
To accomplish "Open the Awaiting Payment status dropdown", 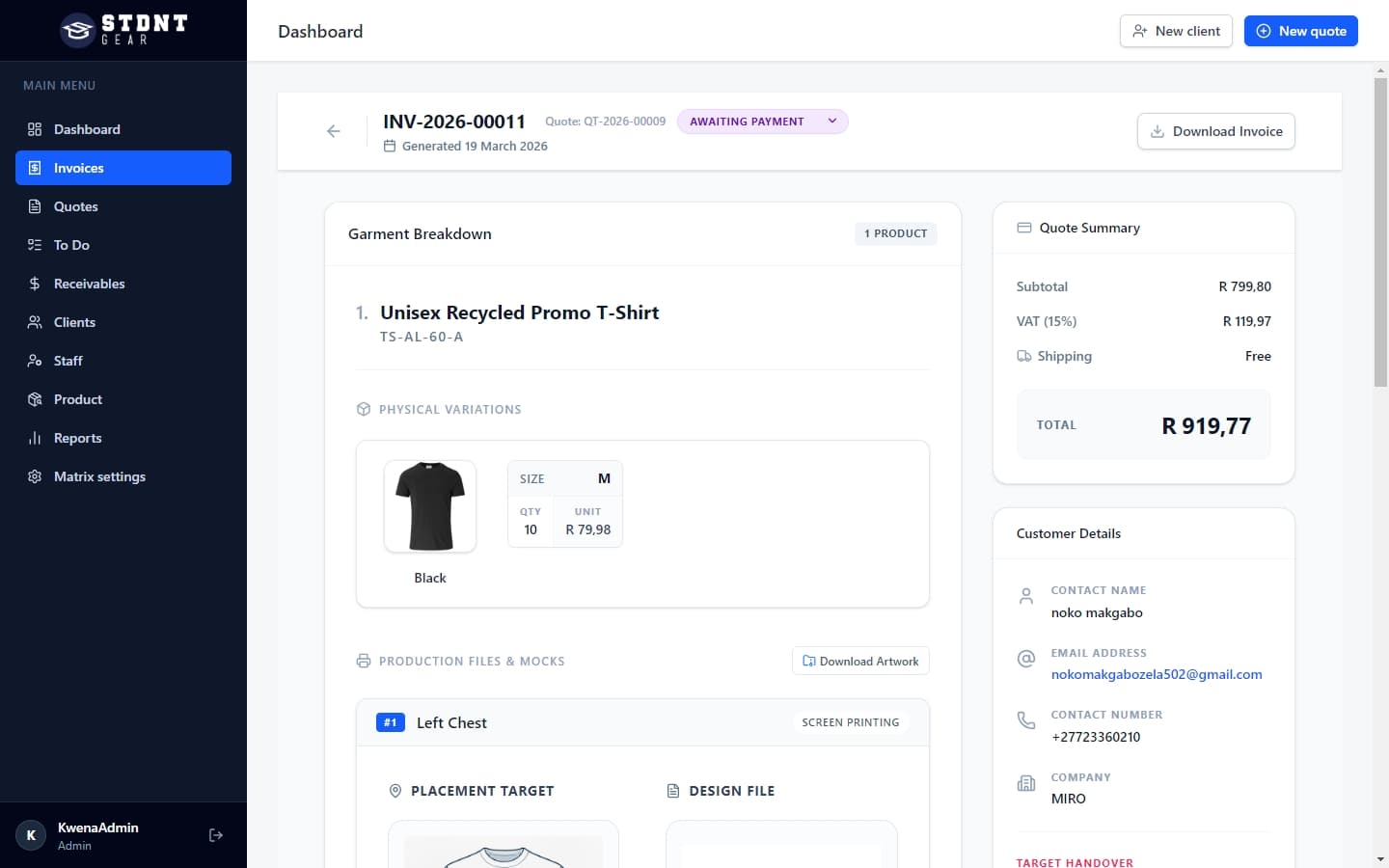I will pyautogui.click(x=763, y=122).
